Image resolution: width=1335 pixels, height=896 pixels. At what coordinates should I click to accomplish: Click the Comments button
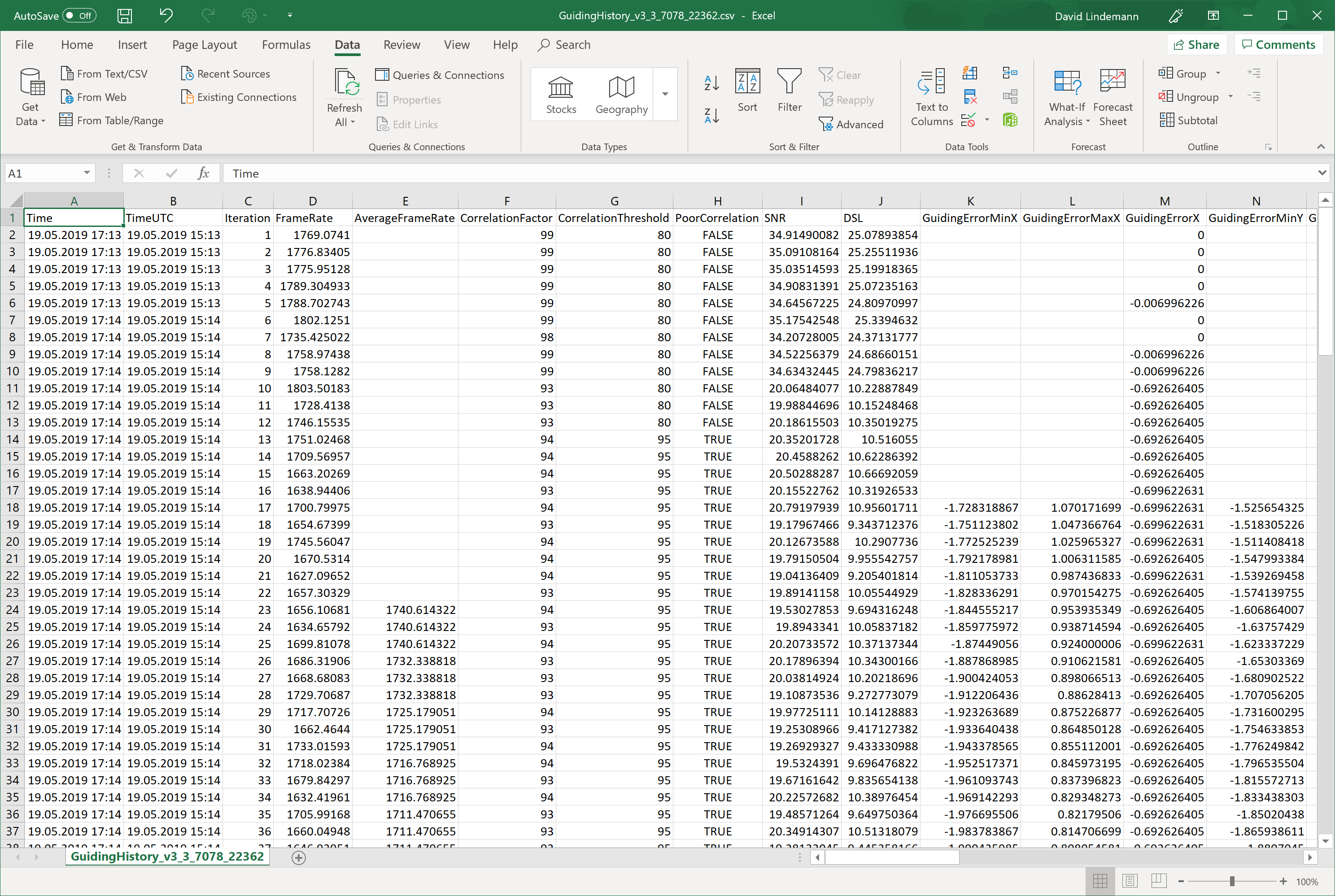coord(1278,44)
